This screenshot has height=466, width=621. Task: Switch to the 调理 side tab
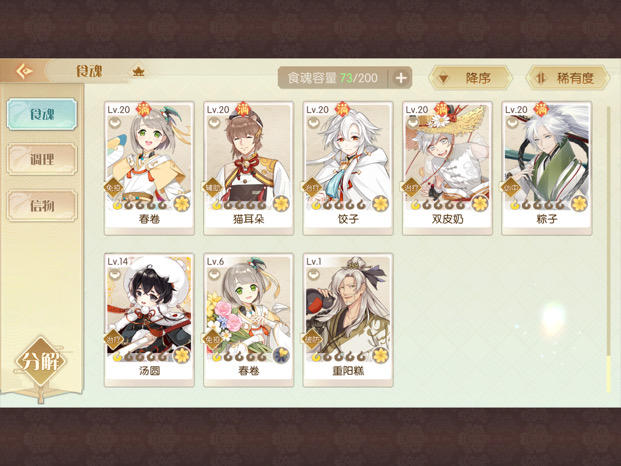pyautogui.click(x=42, y=160)
